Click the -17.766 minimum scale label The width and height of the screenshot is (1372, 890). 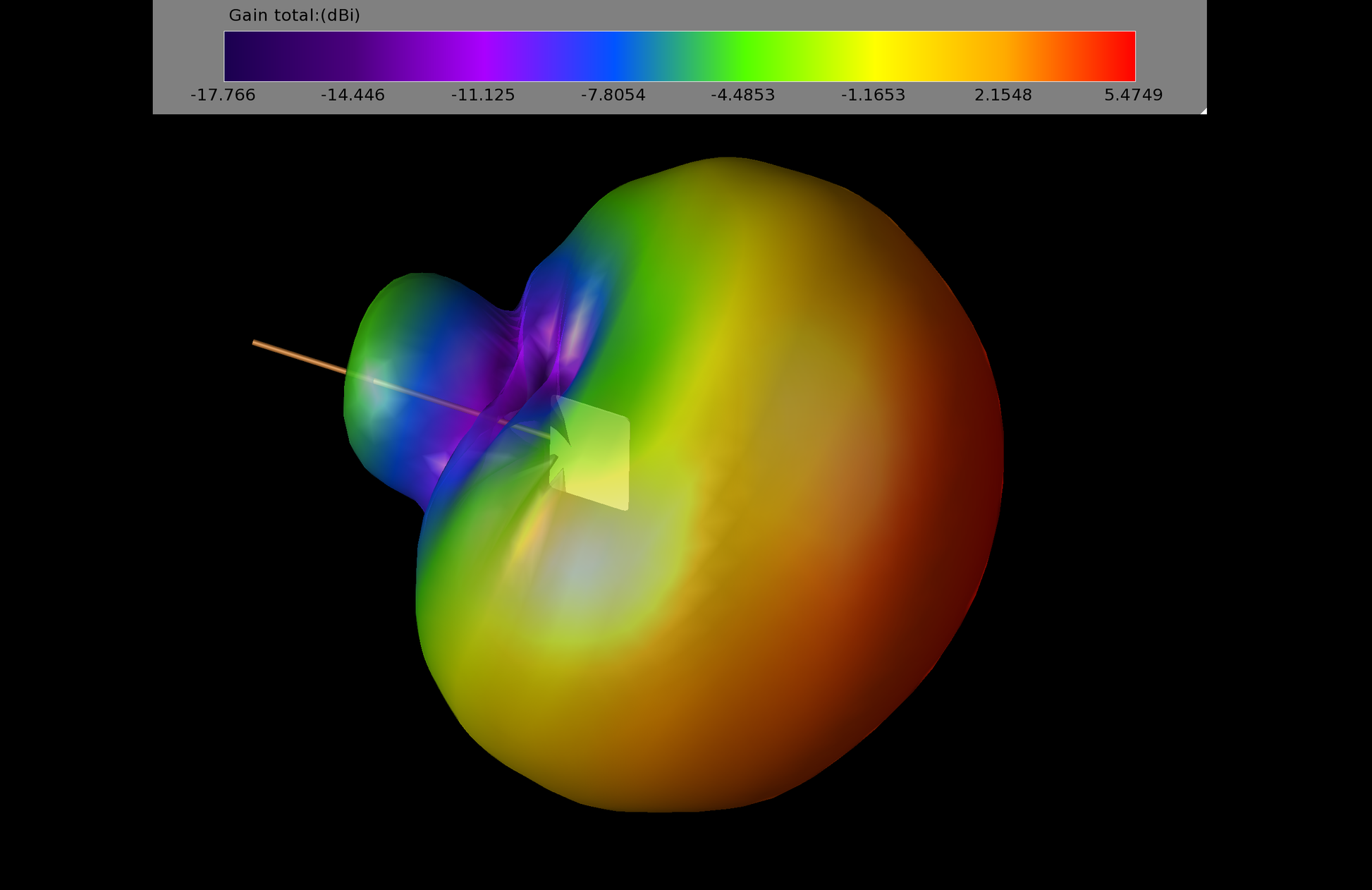pos(223,95)
